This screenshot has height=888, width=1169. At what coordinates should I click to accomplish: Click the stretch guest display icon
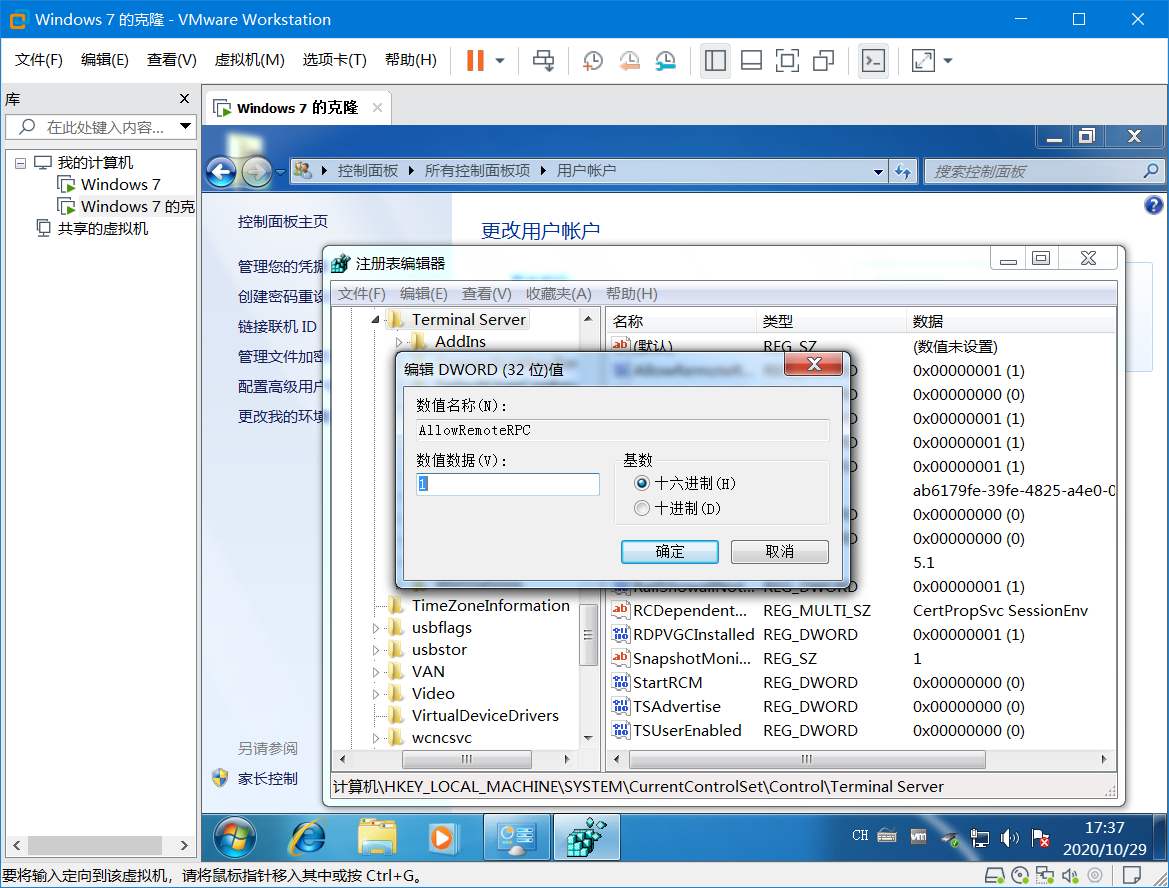coord(923,60)
